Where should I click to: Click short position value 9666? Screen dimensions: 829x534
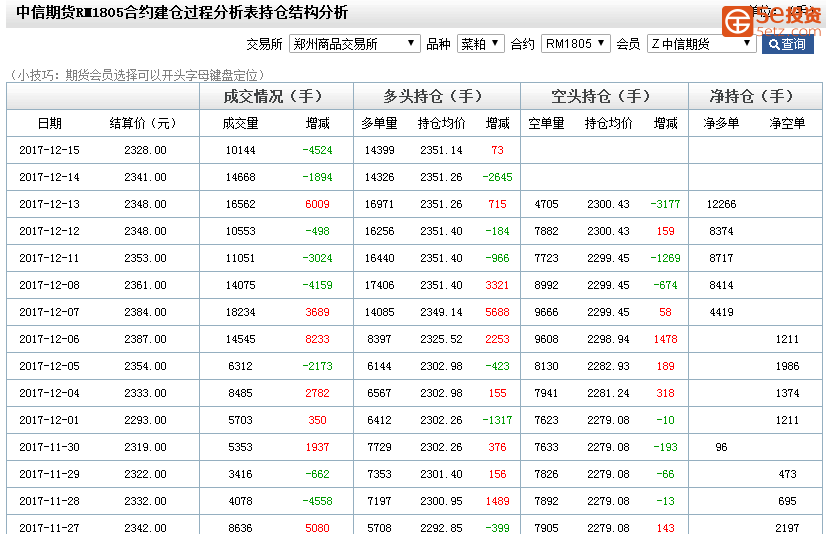point(546,312)
